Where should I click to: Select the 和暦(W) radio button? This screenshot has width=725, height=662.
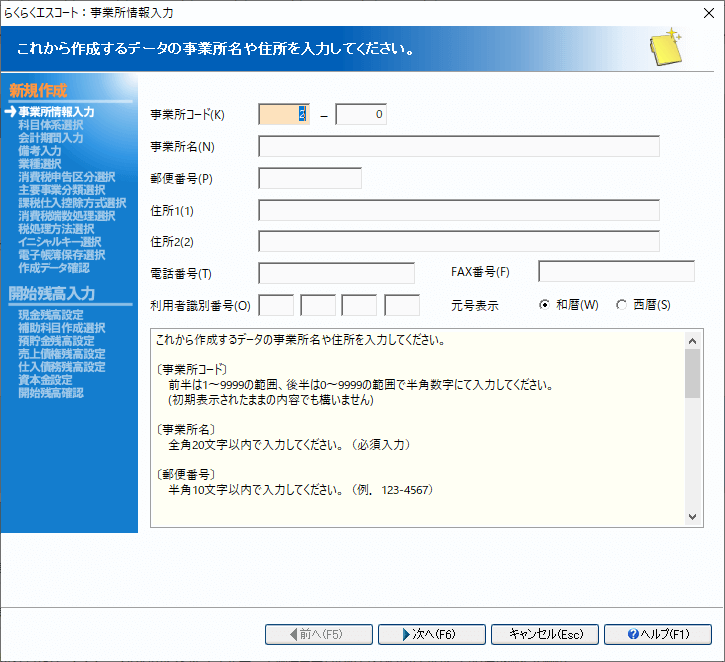point(545,304)
